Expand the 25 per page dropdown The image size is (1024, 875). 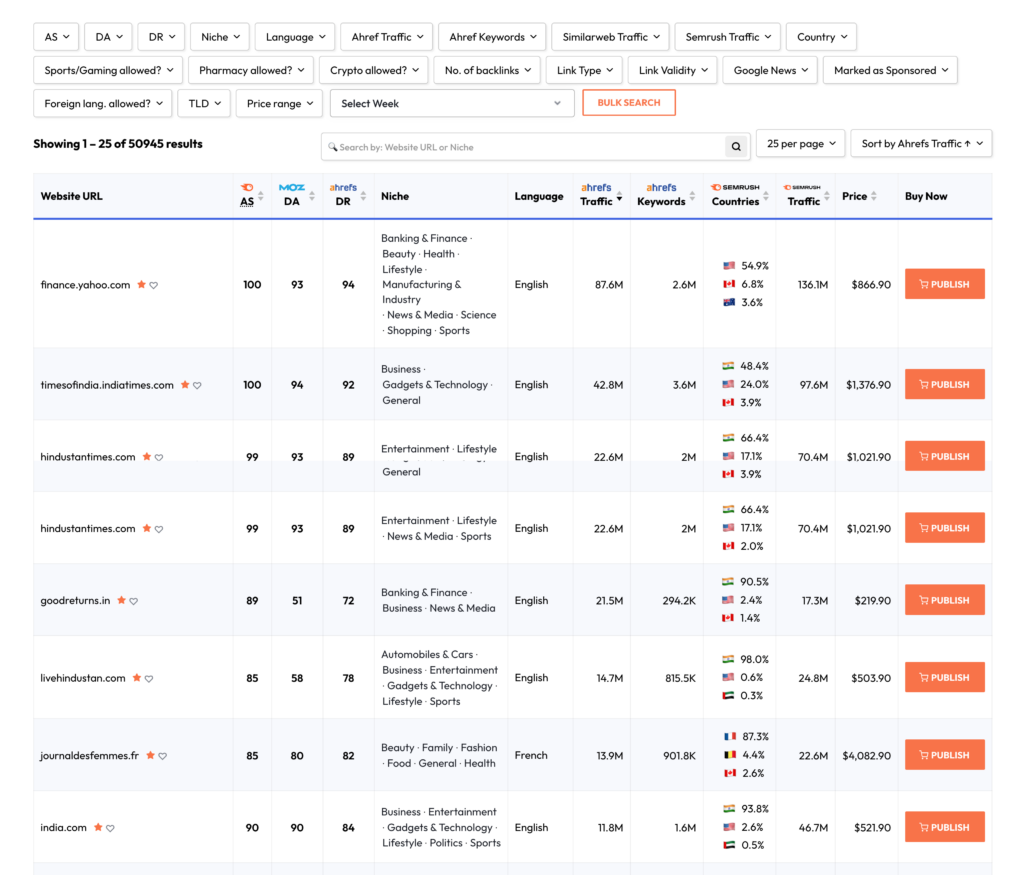[800, 144]
